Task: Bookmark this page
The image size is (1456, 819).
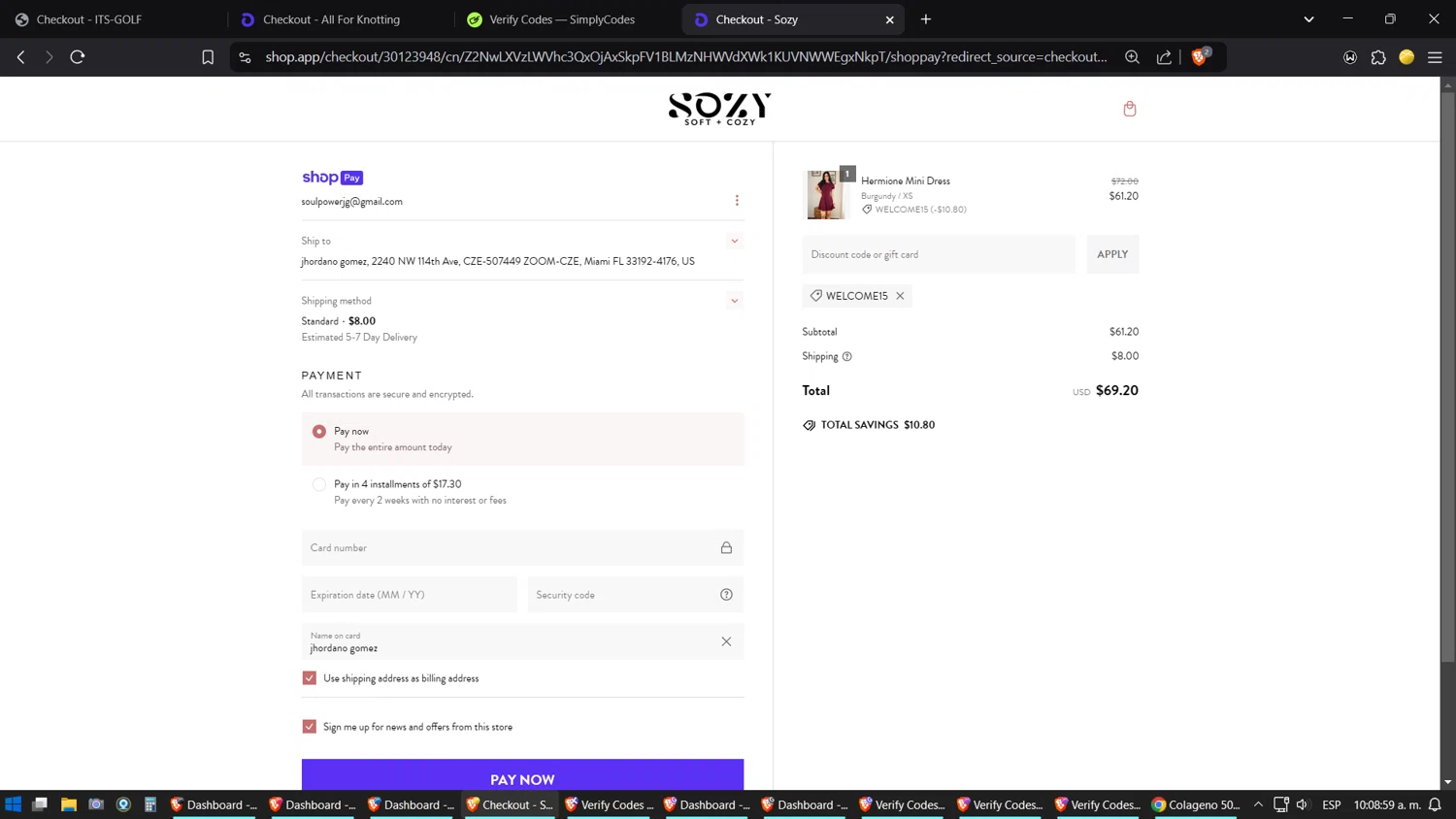Action: [208, 57]
